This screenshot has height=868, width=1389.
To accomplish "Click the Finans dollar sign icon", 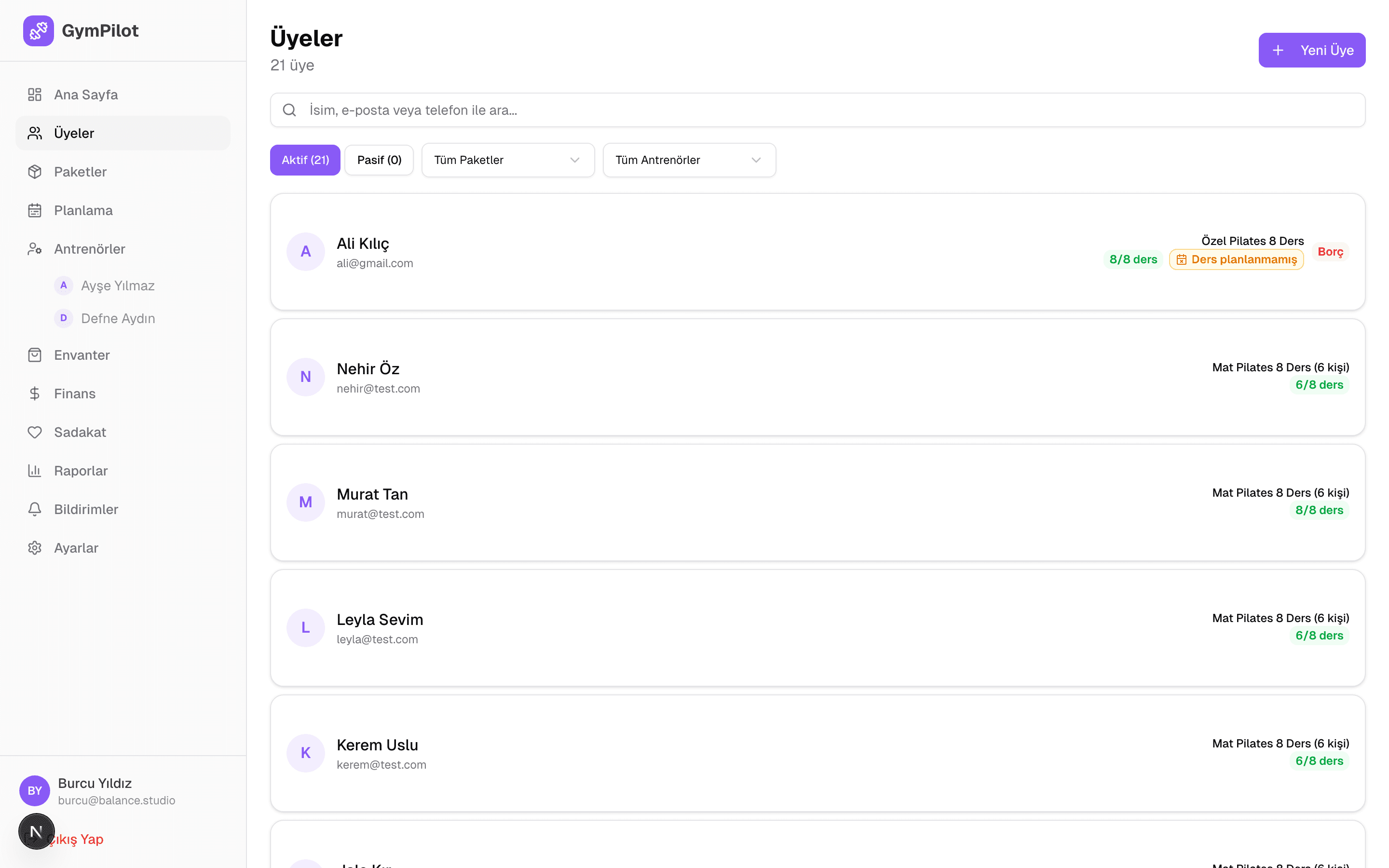I will coord(34,393).
